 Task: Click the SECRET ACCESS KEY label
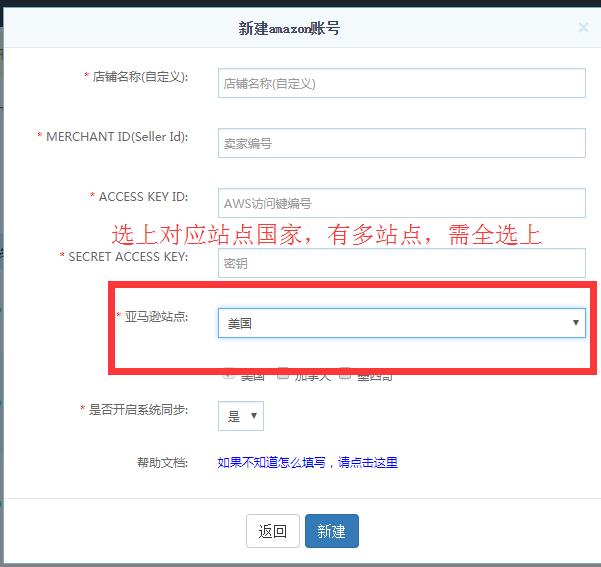128,257
